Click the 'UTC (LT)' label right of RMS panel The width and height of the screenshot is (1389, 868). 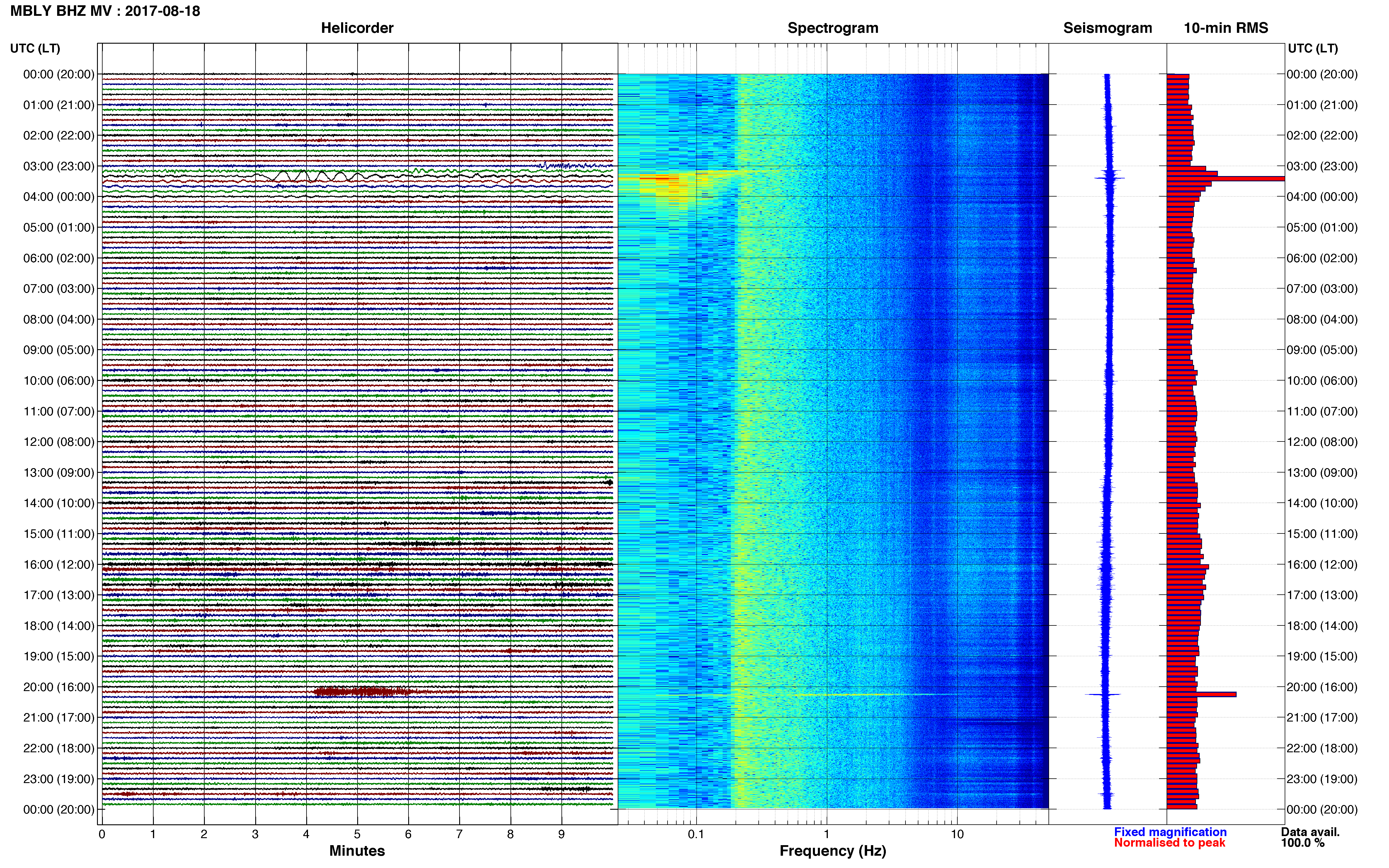[1313, 48]
